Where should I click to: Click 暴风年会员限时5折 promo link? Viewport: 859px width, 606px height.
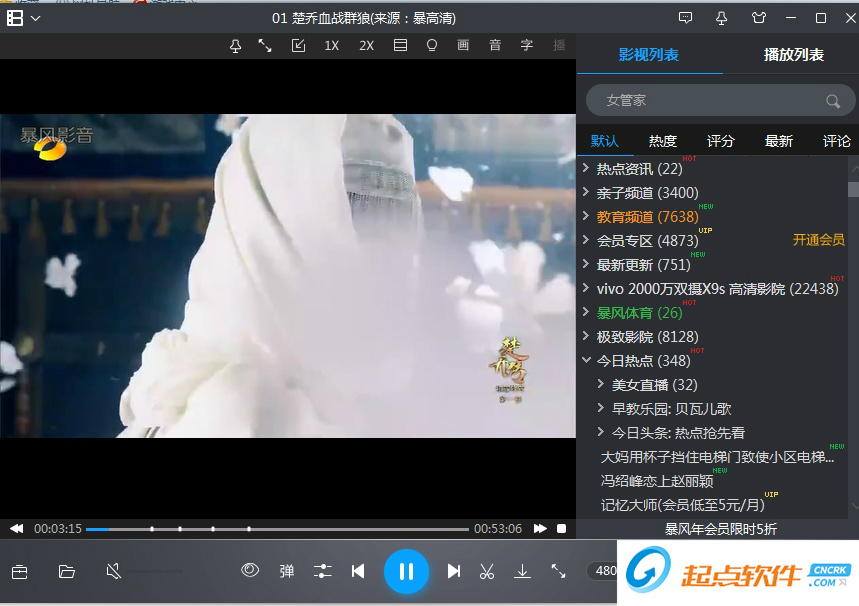coord(721,529)
